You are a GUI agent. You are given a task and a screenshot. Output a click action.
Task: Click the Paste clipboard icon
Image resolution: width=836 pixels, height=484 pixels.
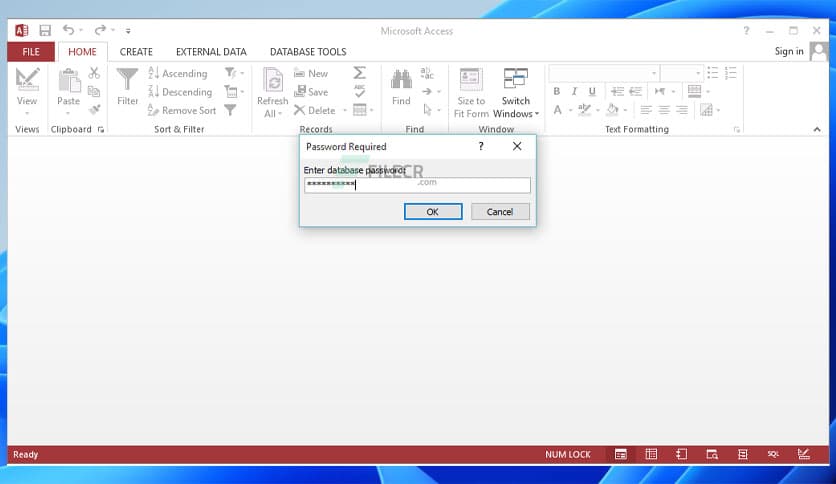tap(69, 80)
